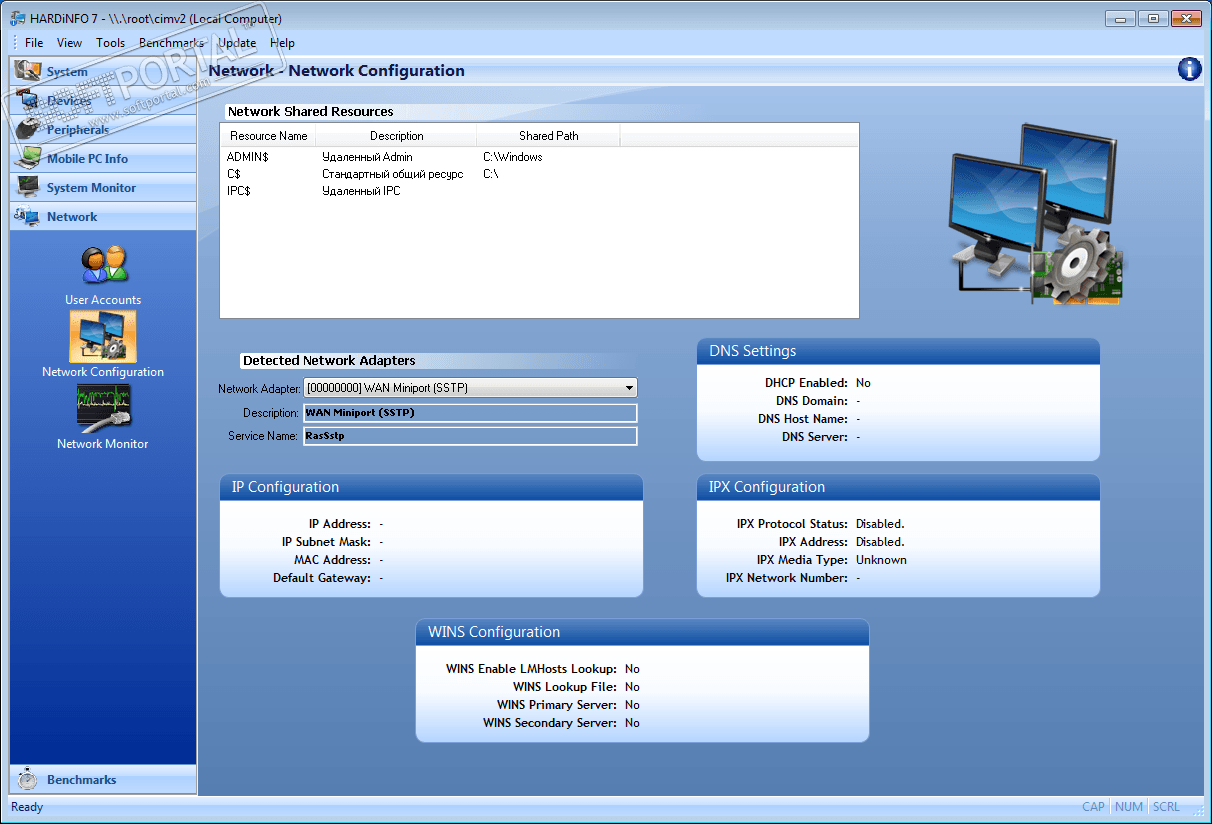Click the DHCP Enabled value No
This screenshot has height=824, width=1212.
click(x=863, y=383)
